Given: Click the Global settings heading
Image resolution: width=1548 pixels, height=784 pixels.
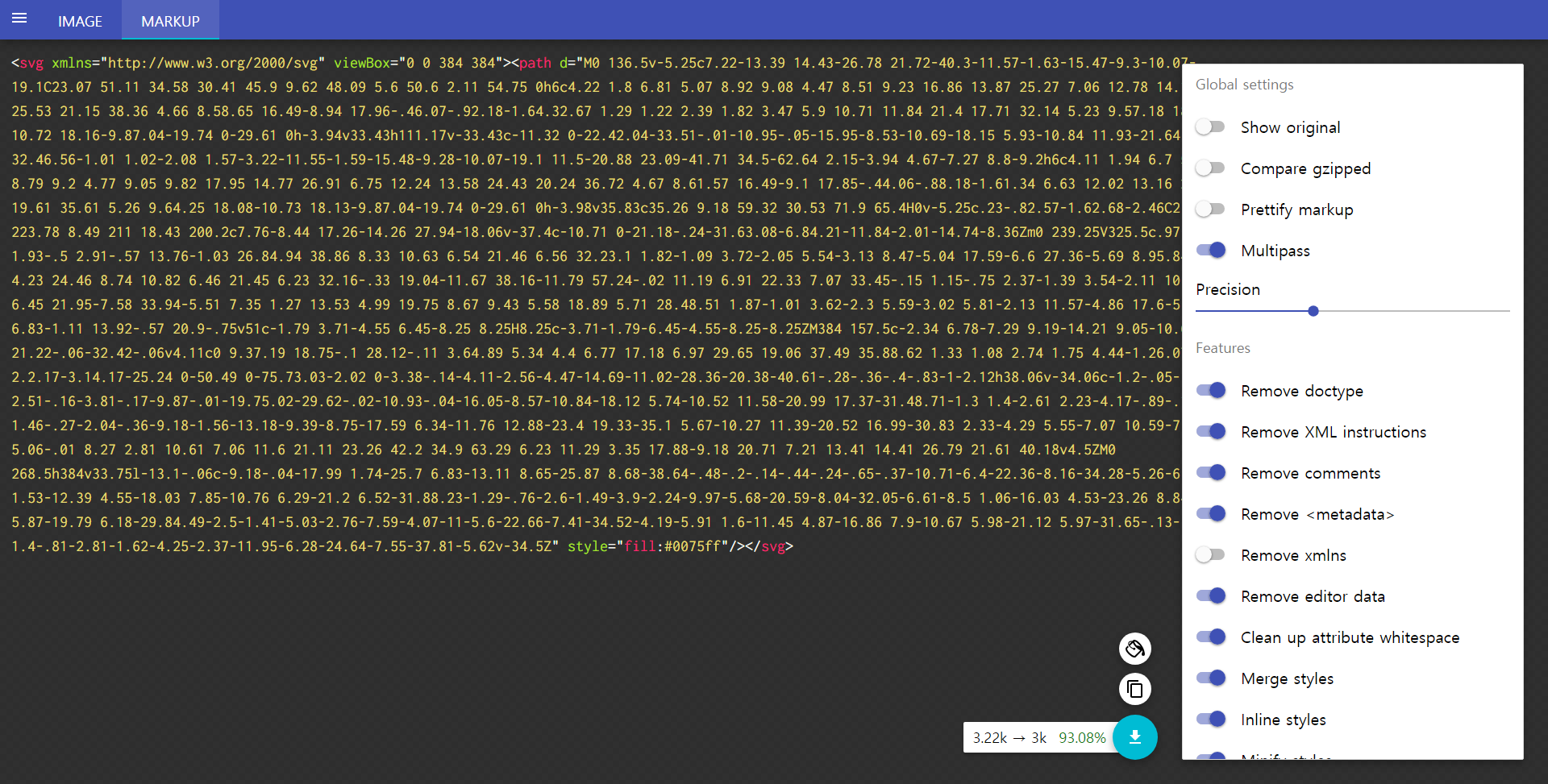Looking at the screenshot, I should [x=1244, y=85].
